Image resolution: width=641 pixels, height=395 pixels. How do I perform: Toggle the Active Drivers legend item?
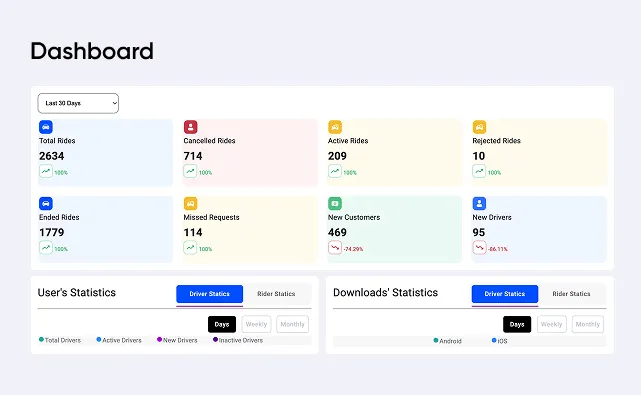pos(119,340)
